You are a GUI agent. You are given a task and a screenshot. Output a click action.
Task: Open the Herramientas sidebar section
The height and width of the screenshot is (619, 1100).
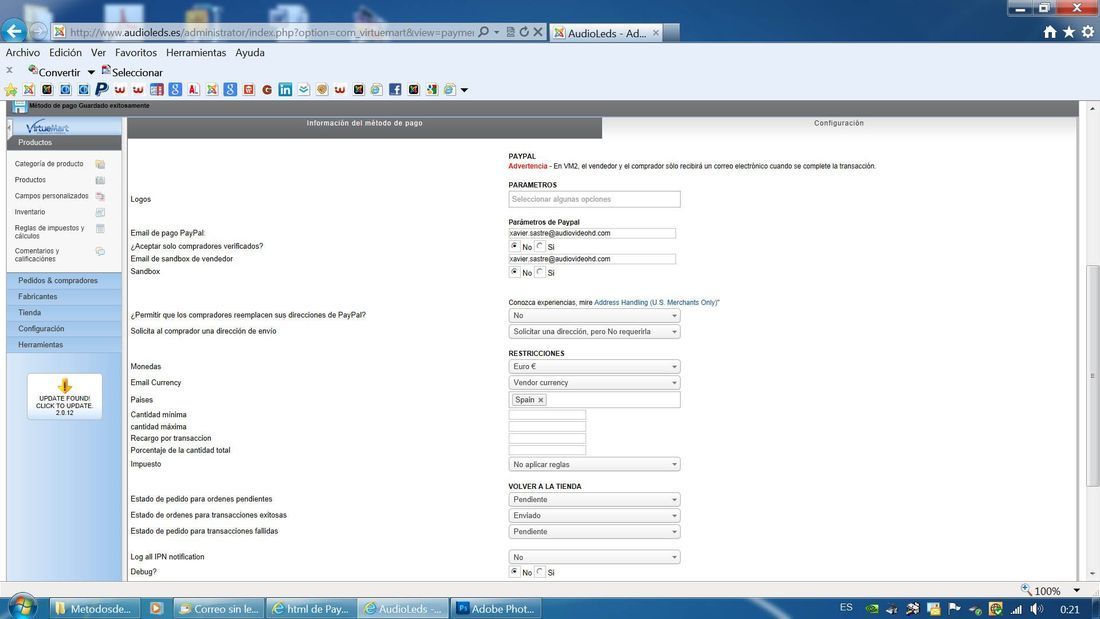click(x=64, y=345)
